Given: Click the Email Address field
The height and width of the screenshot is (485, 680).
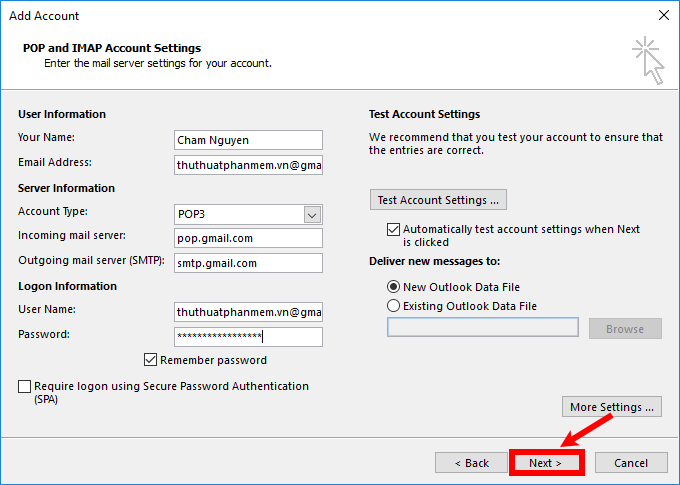Looking at the screenshot, I should 248,165.
